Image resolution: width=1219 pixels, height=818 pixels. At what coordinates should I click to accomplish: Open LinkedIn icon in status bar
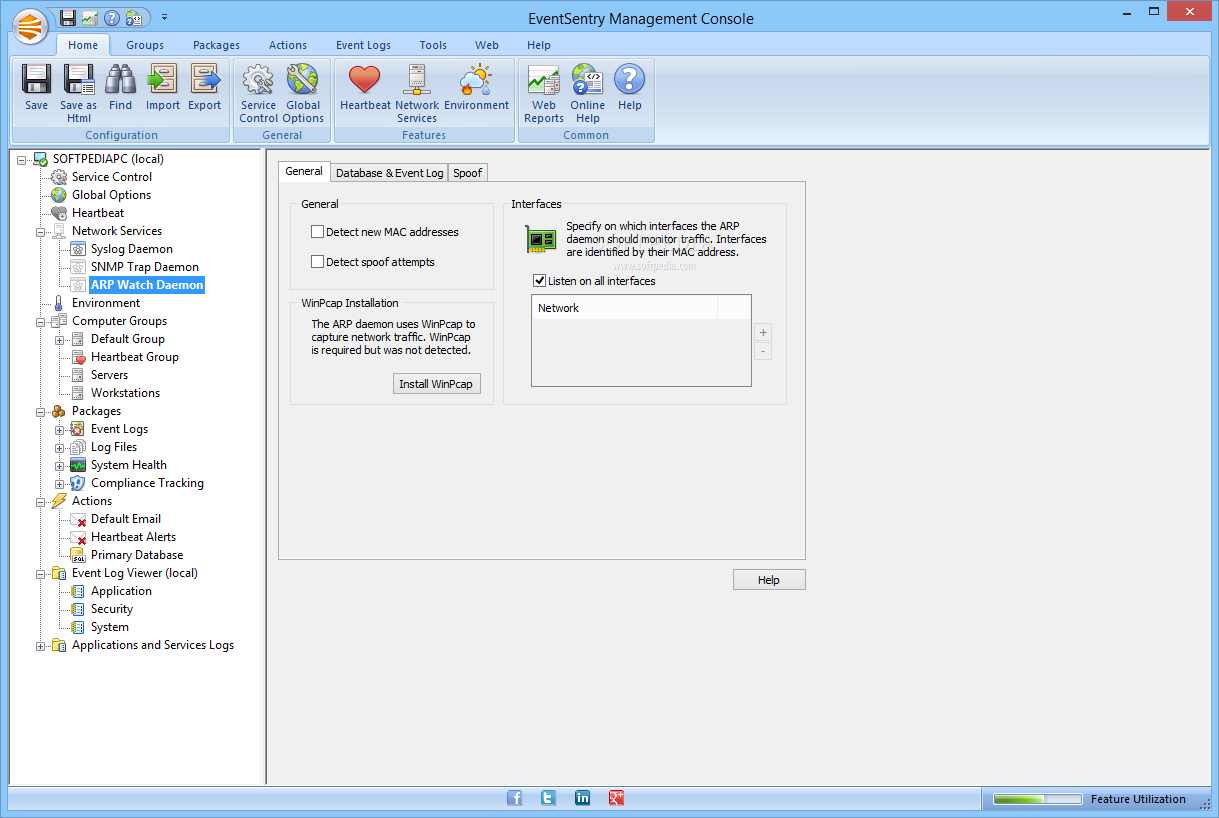click(583, 798)
